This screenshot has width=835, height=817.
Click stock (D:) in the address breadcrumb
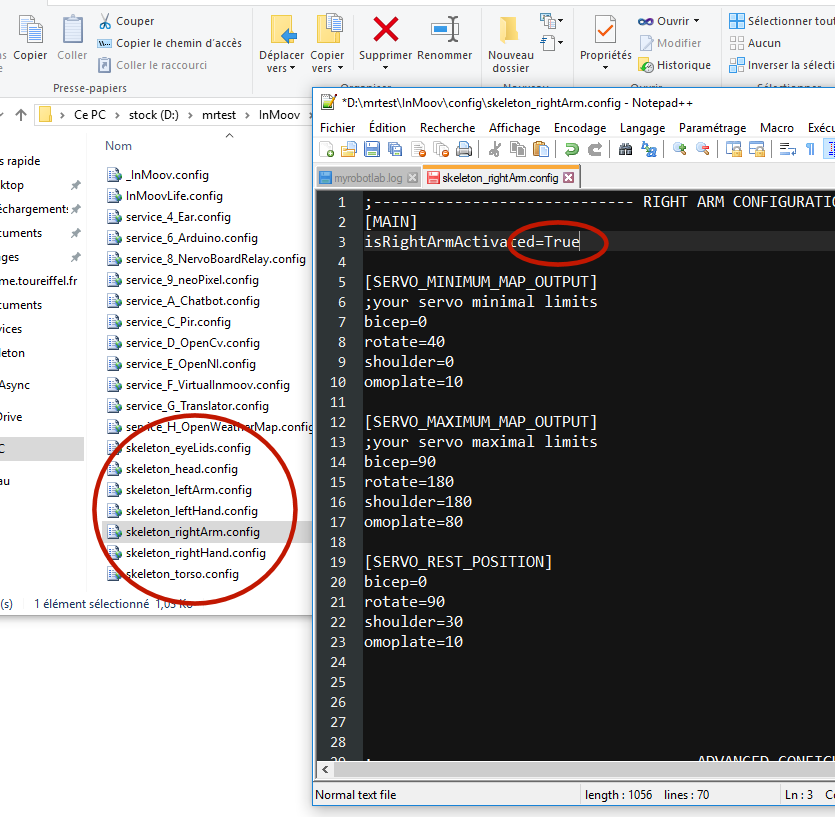153,115
